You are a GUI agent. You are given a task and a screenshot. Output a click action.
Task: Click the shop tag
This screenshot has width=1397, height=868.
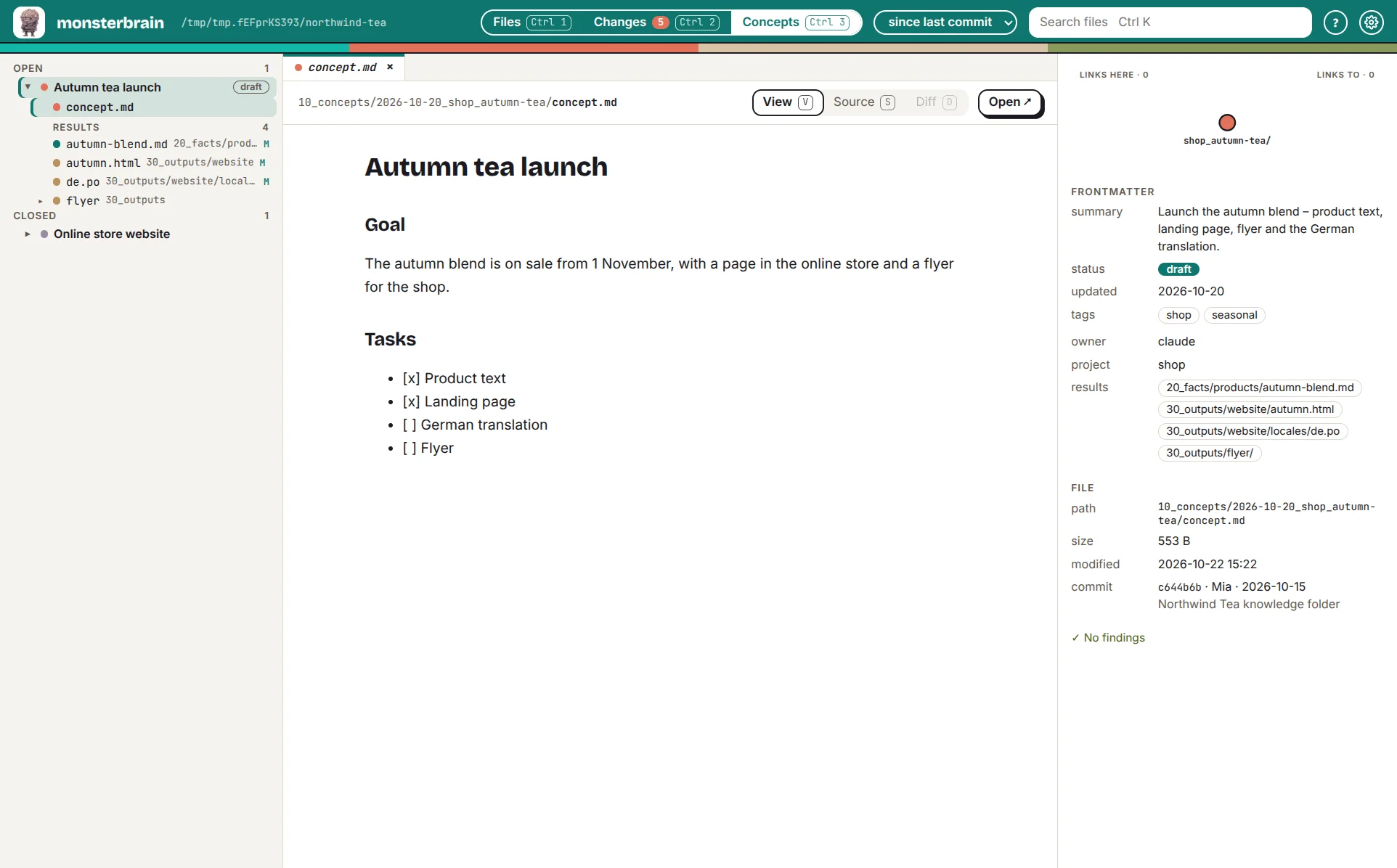[1178, 315]
